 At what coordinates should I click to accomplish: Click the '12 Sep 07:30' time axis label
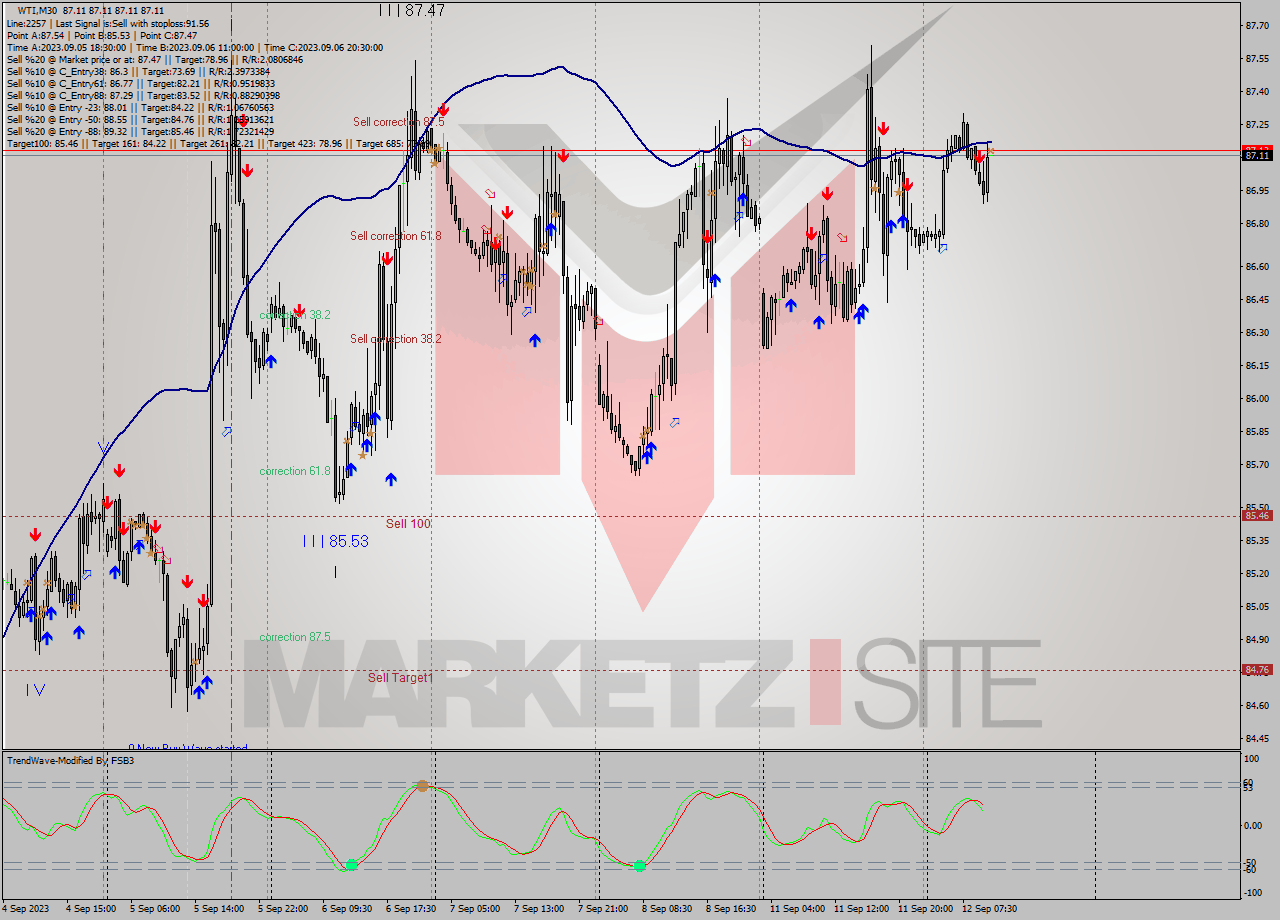tap(990, 909)
